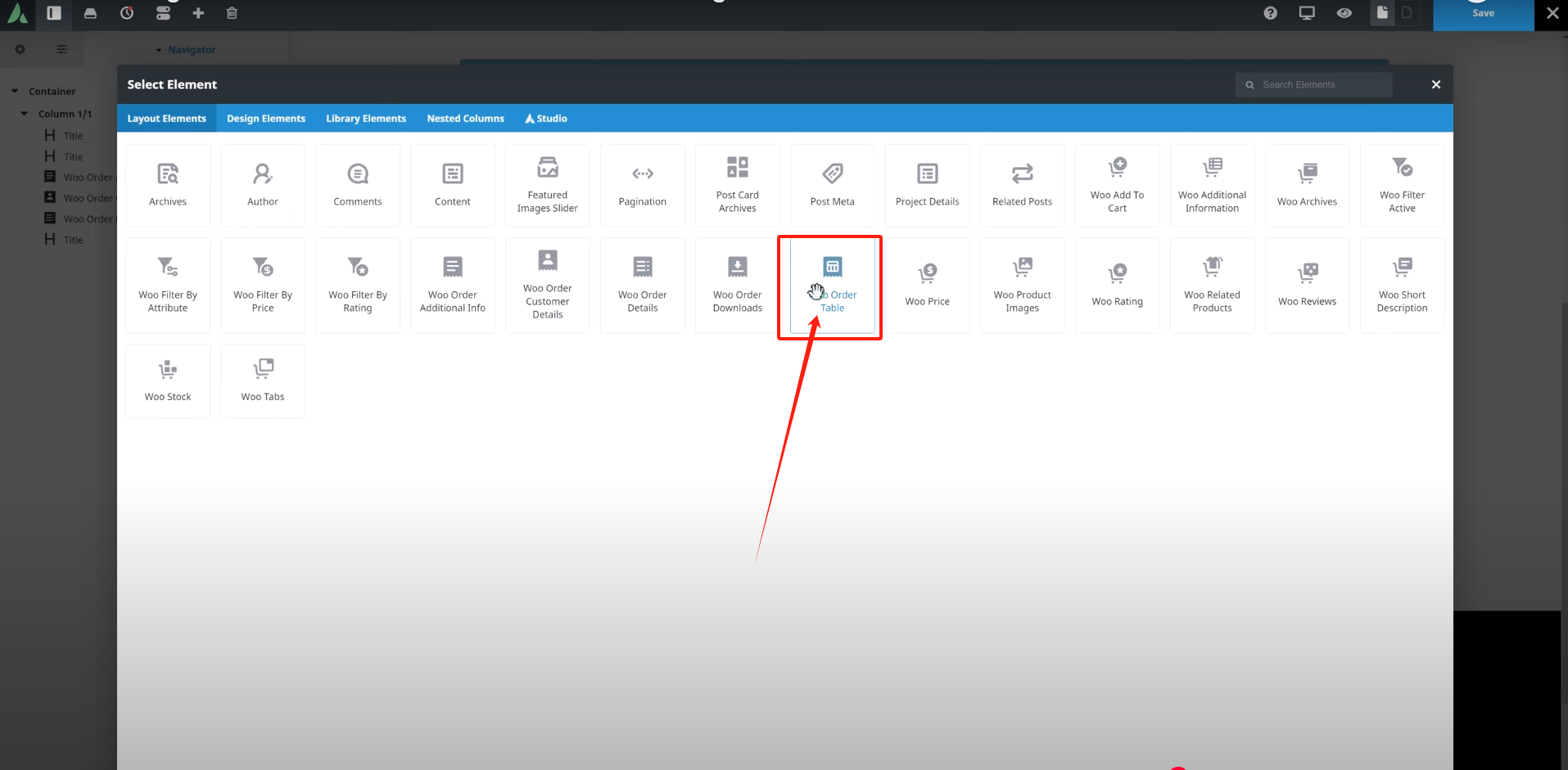Toggle the sidebar panel icon in toolbar
1568x770 pixels.
click(54, 13)
